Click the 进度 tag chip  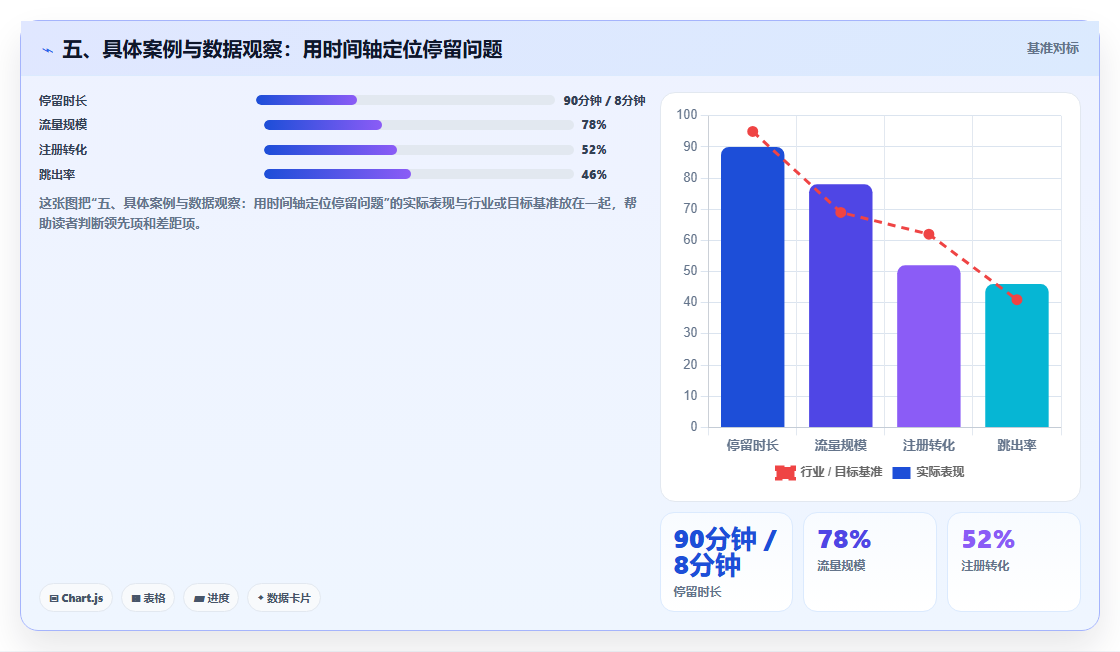pyautogui.click(x=211, y=598)
